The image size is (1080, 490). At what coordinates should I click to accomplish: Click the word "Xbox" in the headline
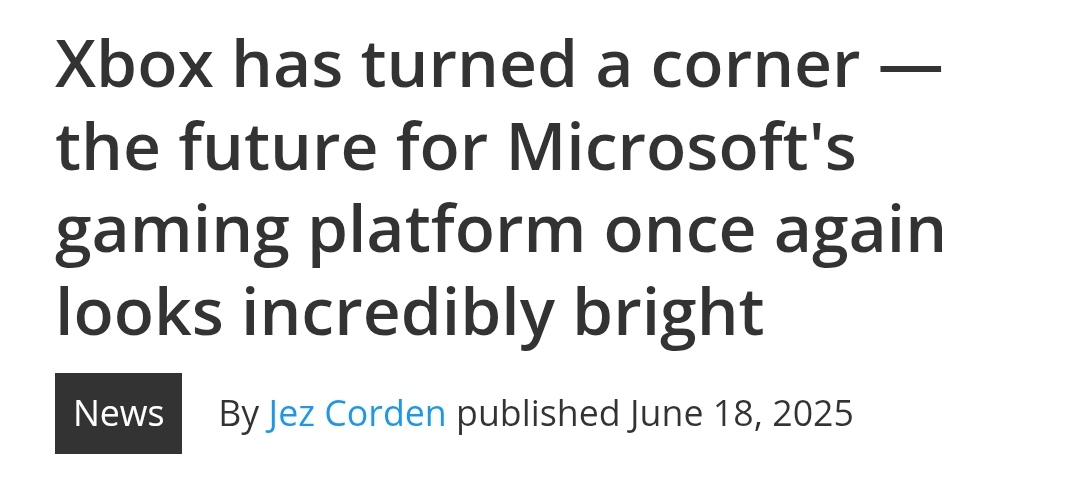[134, 66]
